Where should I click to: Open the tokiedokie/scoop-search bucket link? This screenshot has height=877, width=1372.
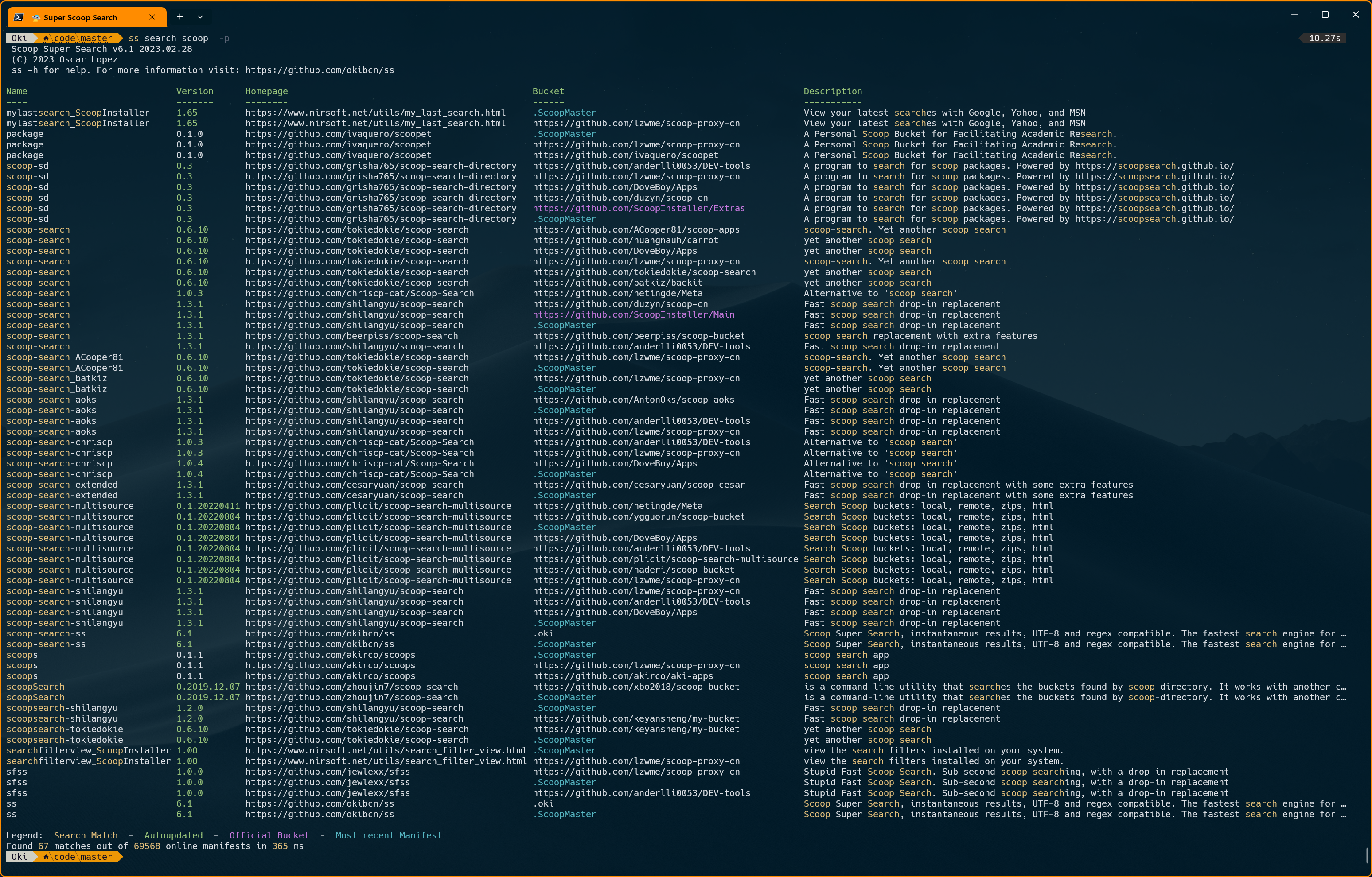pyautogui.click(x=644, y=272)
